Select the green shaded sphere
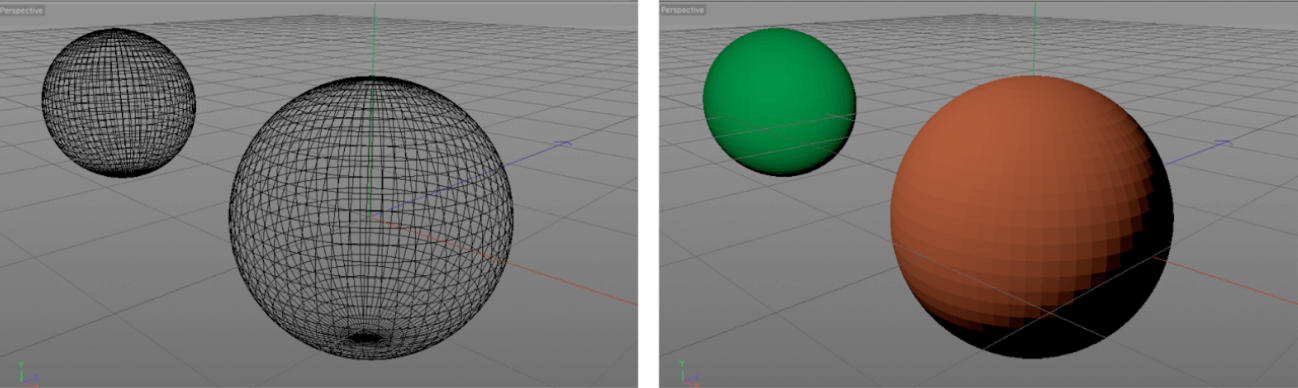The width and height of the screenshot is (1298, 388). tap(779, 102)
